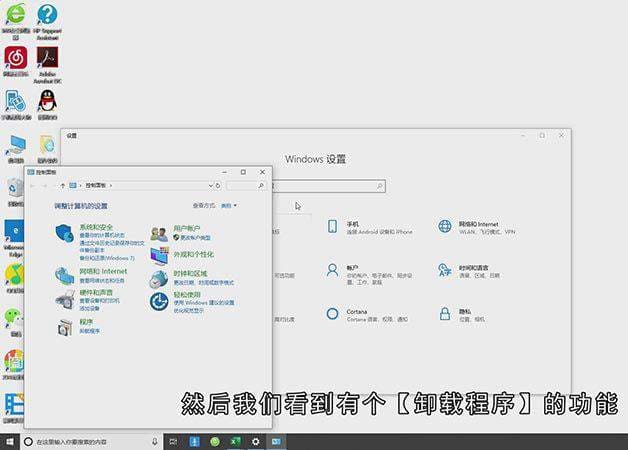628x450 pixels.
Task: Open 隐私 lock icon in Windows Settings
Action: point(445,314)
